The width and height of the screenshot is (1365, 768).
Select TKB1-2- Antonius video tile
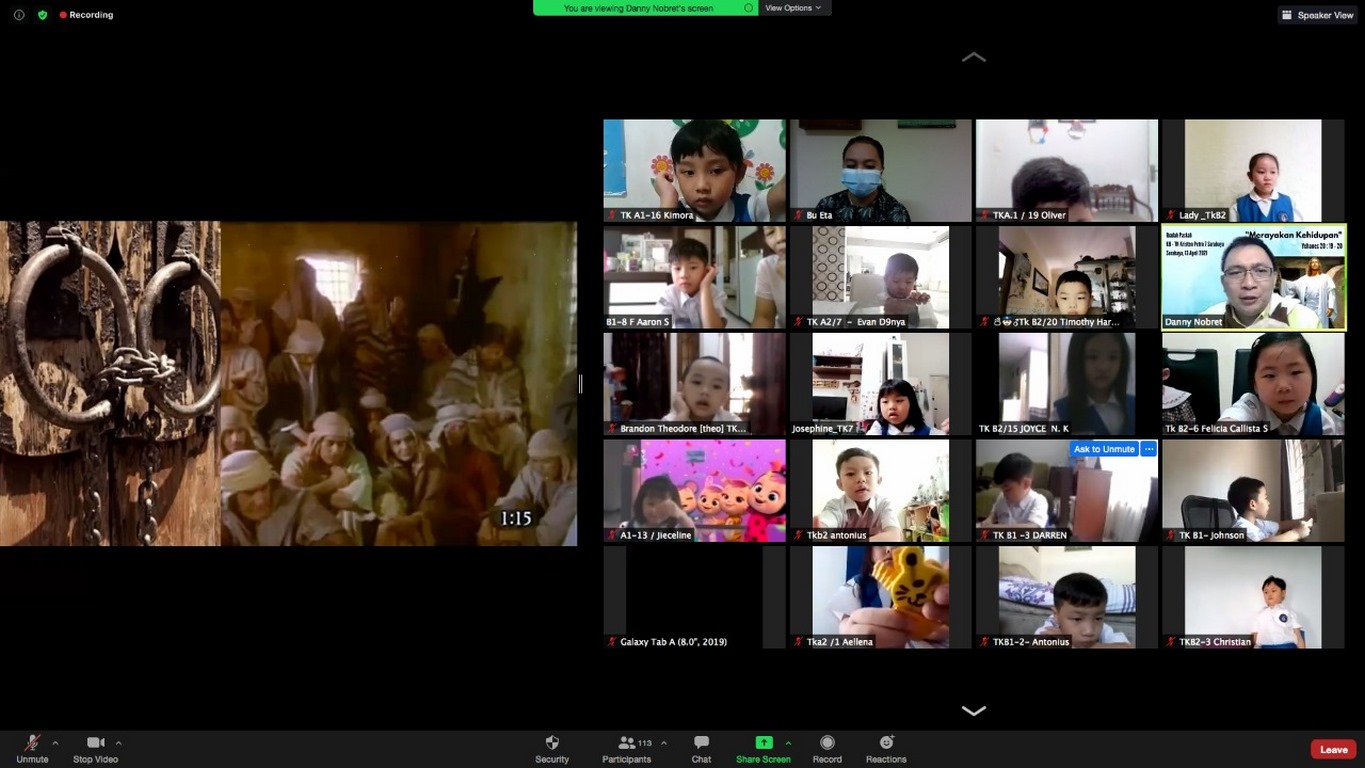click(1067, 597)
